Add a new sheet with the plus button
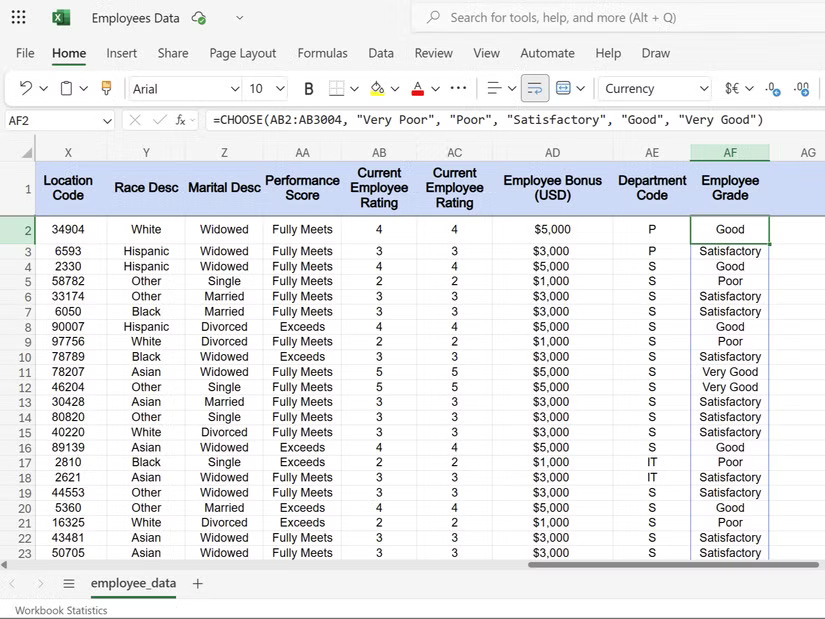Image resolution: width=825 pixels, height=619 pixels. 197,583
